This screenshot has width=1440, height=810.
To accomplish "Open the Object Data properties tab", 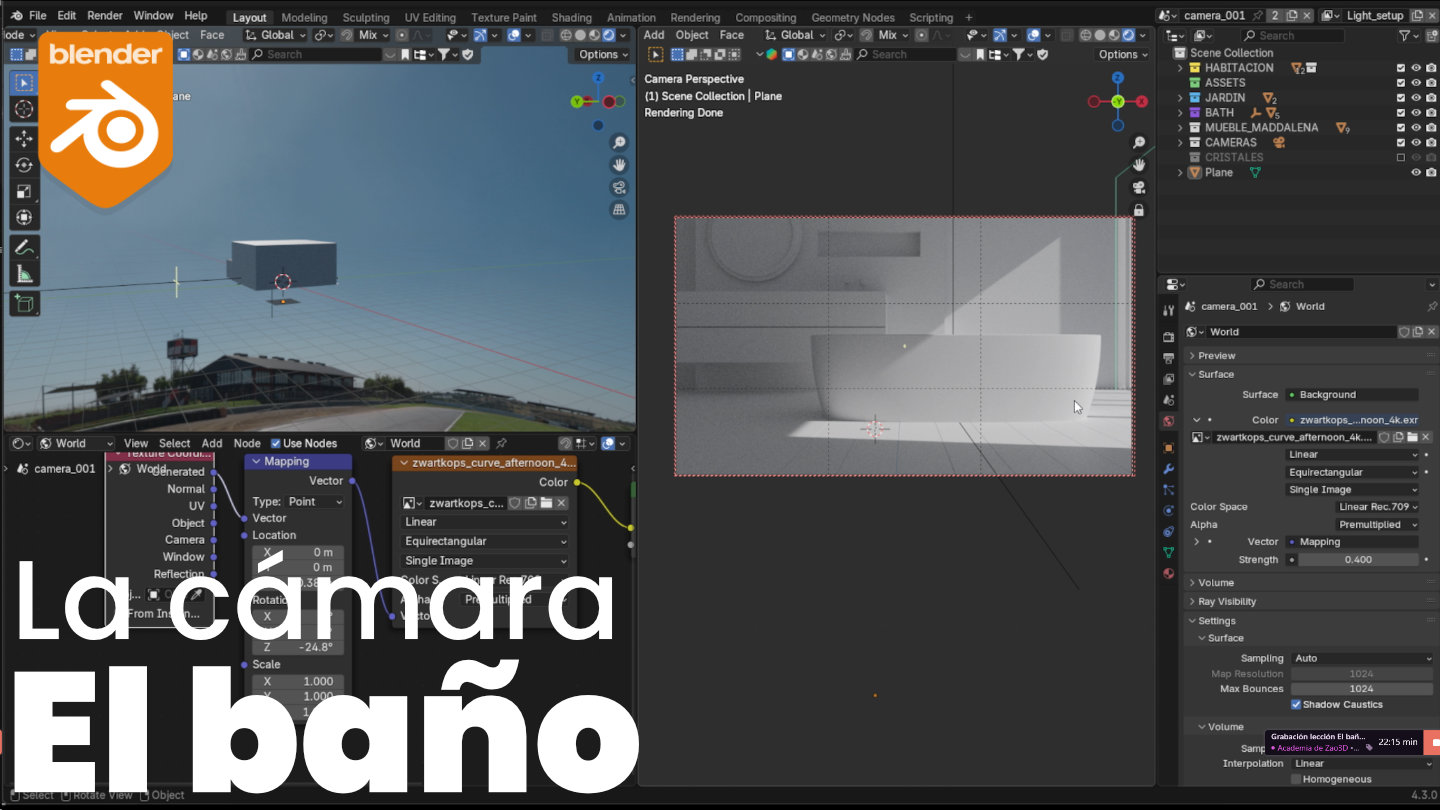I will tap(1168, 552).
